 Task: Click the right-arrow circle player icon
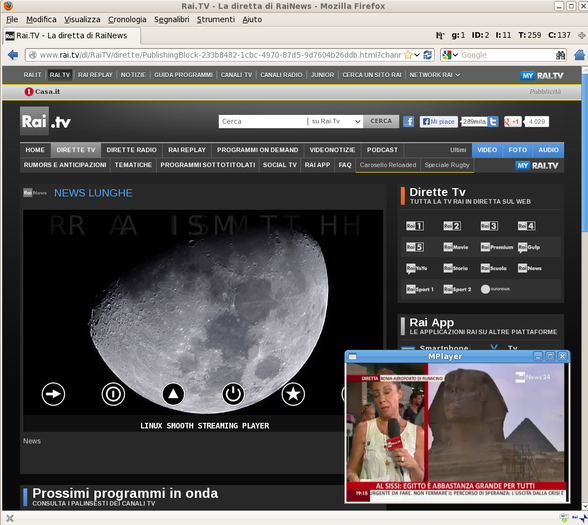(x=53, y=394)
